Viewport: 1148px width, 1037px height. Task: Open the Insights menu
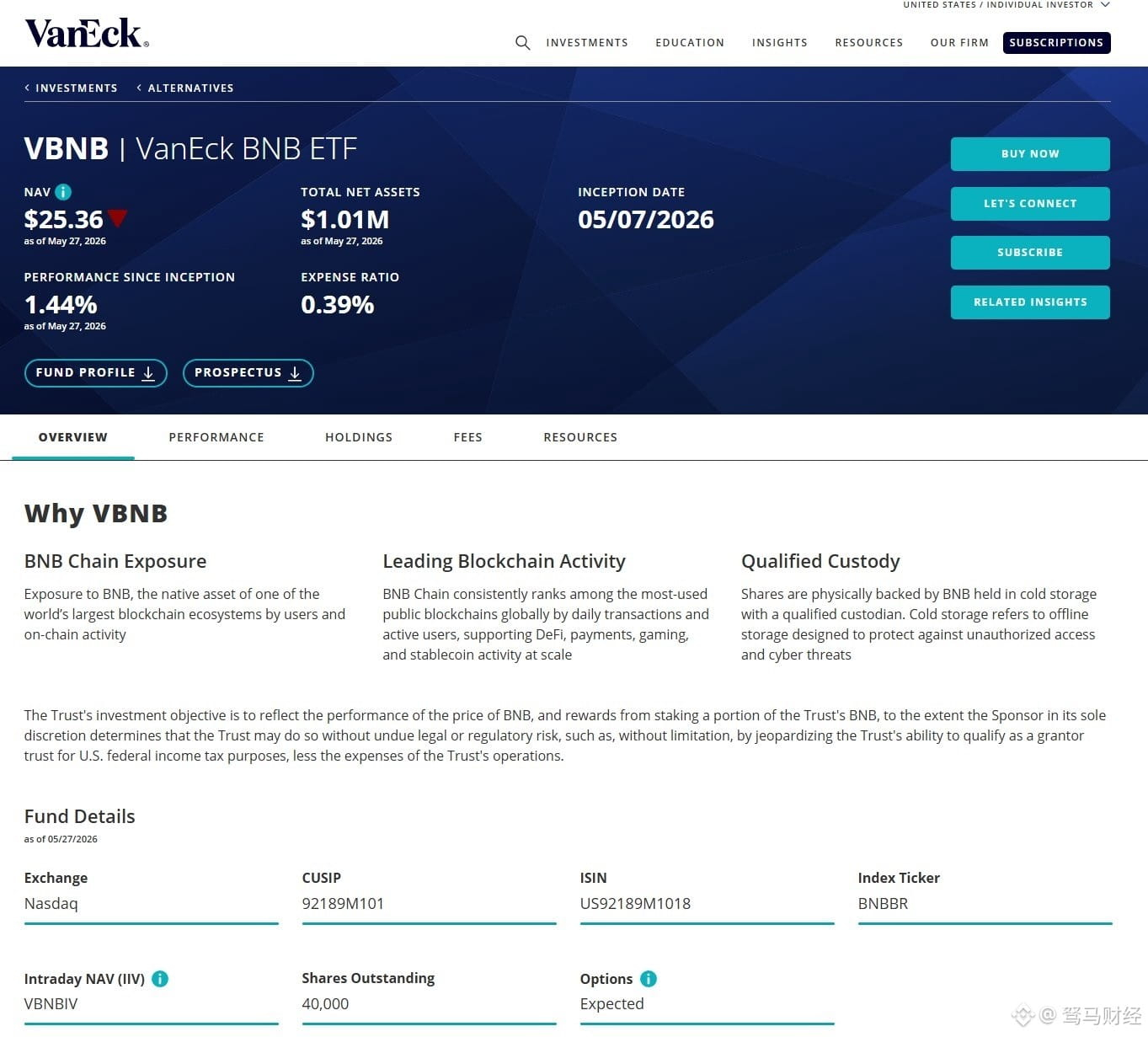click(780, 43)
